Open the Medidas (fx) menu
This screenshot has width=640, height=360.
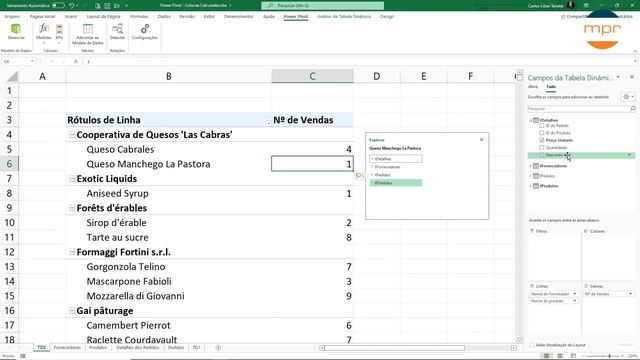(x=44, y=33)
